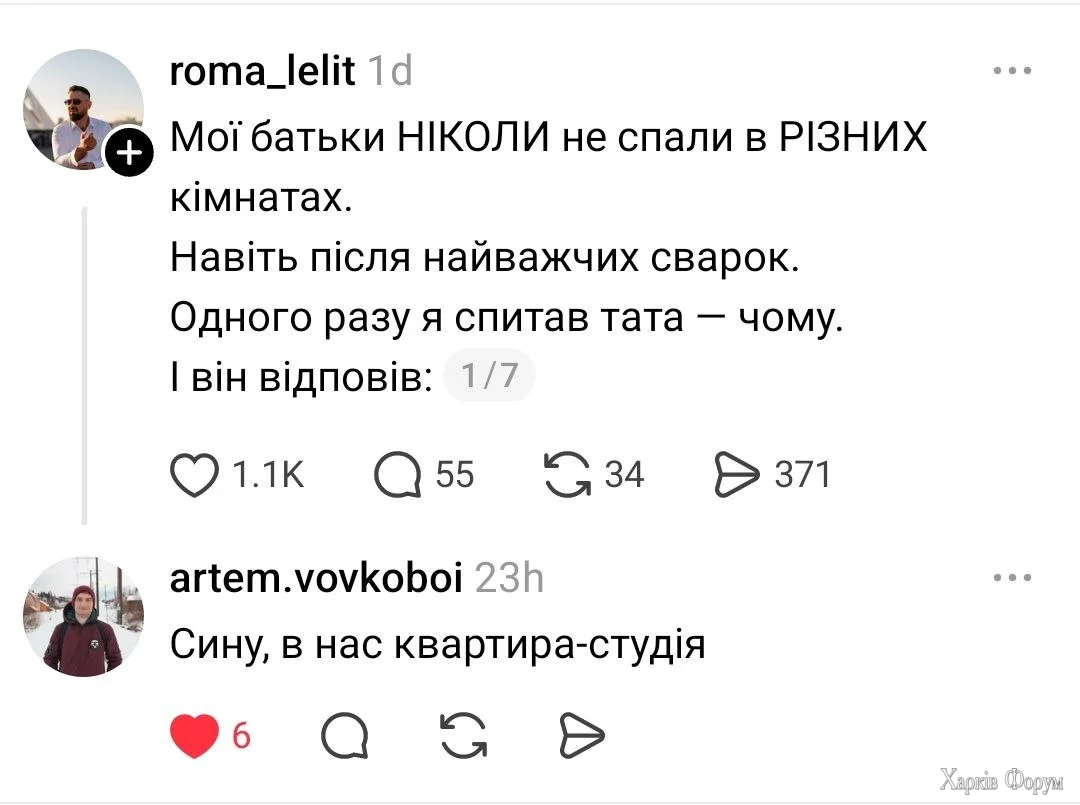This screenshot has height=805, width=1080.
Task: Repost artem.vovkoboi's comment with repost icon
Action: (462, 735)
